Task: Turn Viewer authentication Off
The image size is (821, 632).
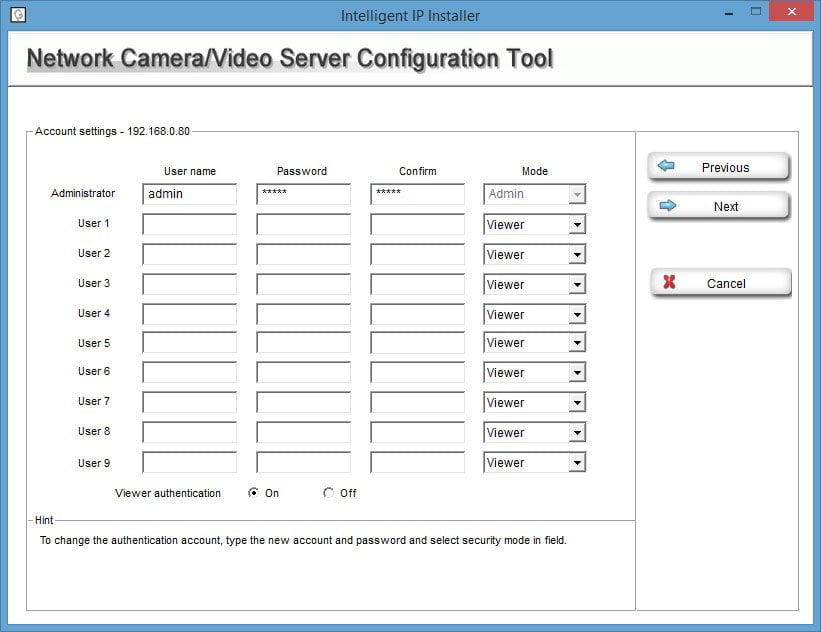Action: pyautogui.click(x=328, y=493)
